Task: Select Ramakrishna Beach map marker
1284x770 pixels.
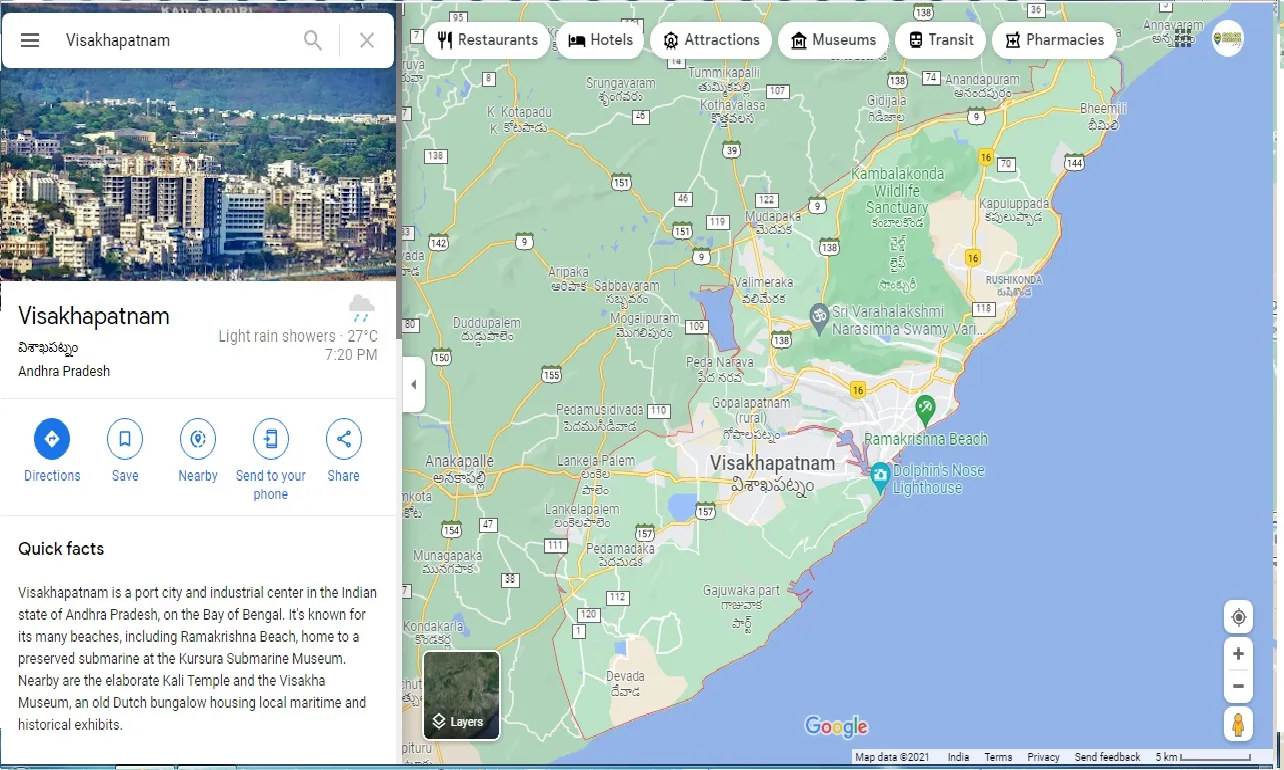Action: point(925,408)
